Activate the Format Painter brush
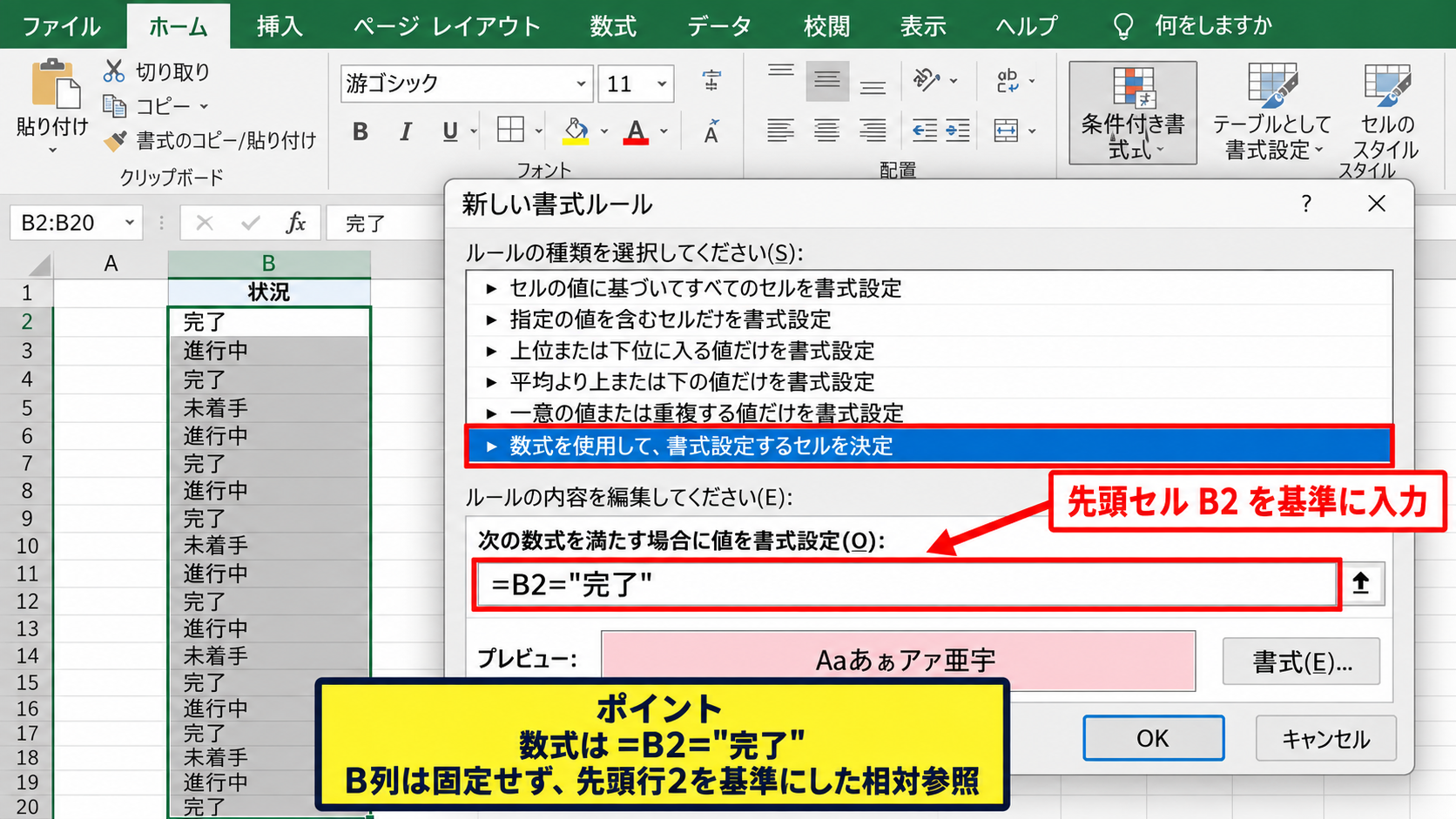This screenshot has height=819, width=1456. 114,140
